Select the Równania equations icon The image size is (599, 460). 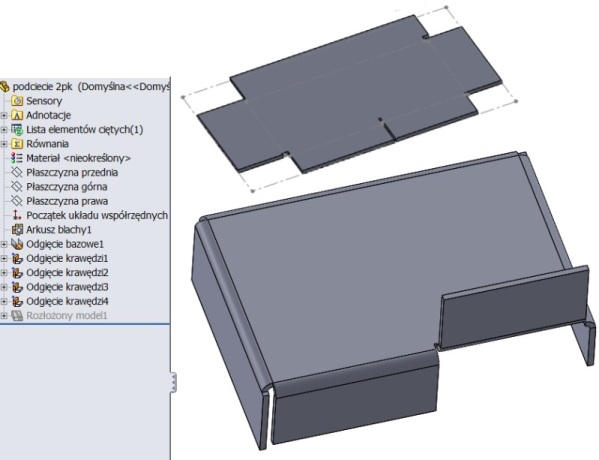tap(17, 144)
